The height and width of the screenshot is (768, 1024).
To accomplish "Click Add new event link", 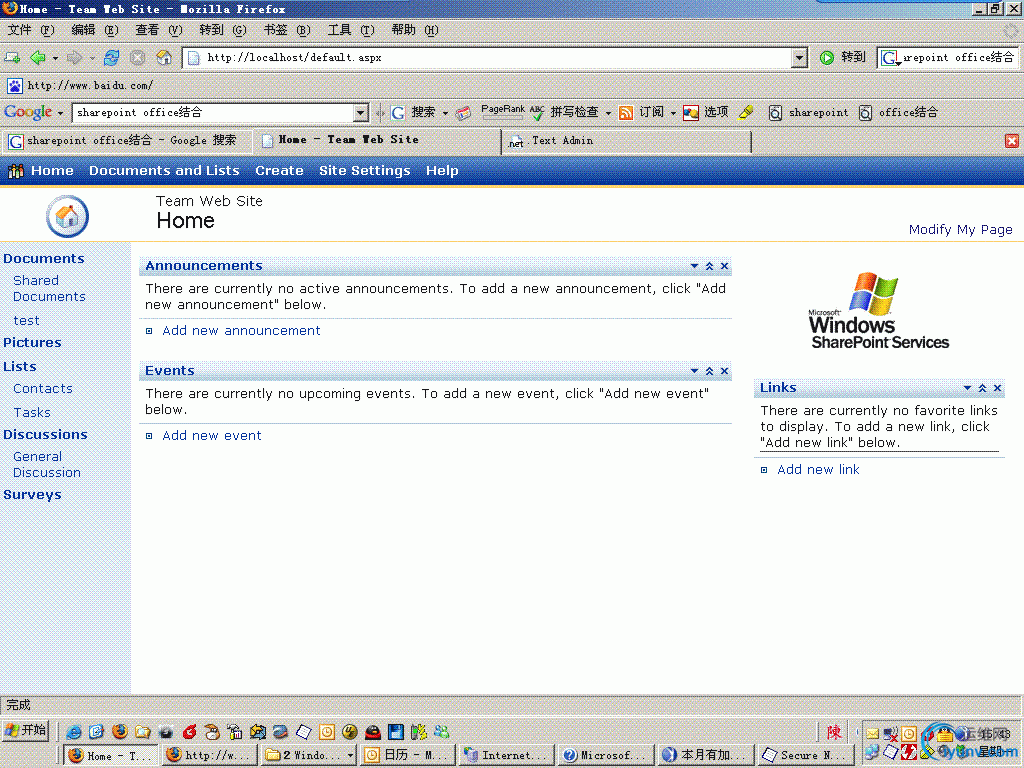I will point(212,436).
